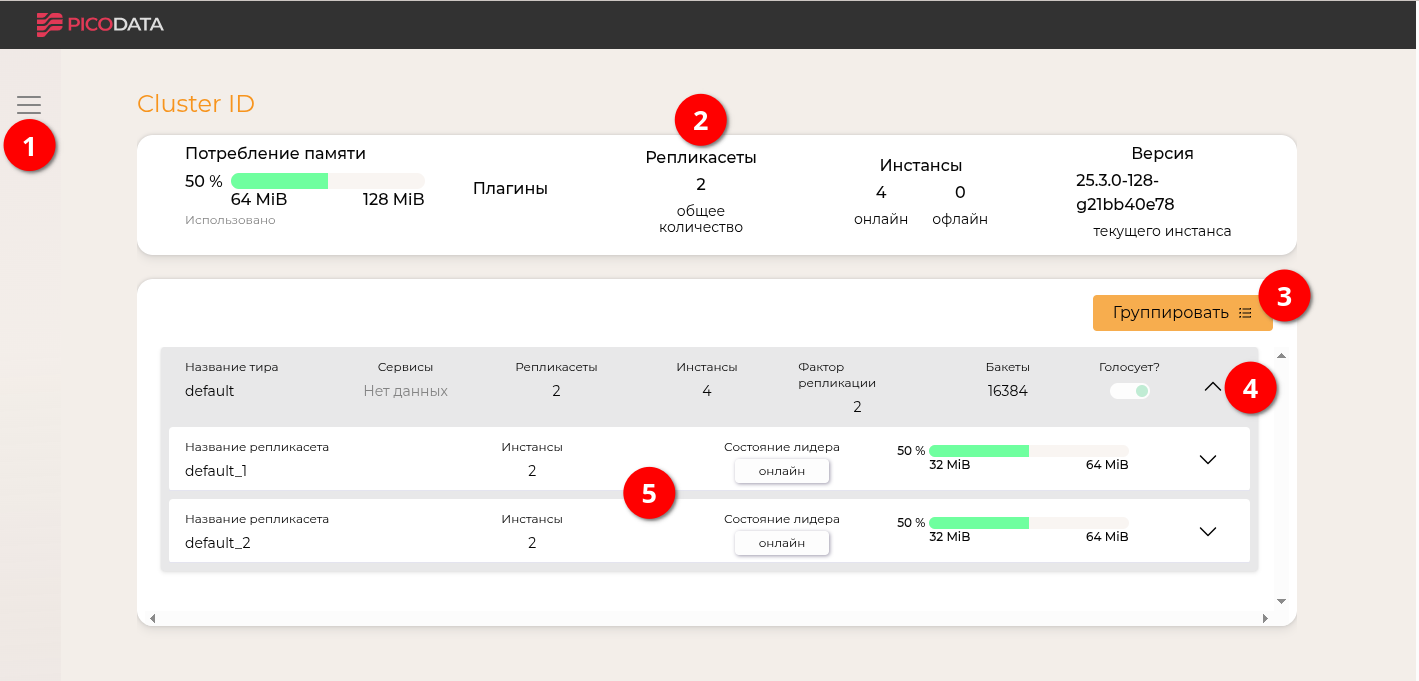The width and height of the screenshot is (1419, 681).
Task: Click the онлайн status badge for default_1
Action: (x=781, y=471)
